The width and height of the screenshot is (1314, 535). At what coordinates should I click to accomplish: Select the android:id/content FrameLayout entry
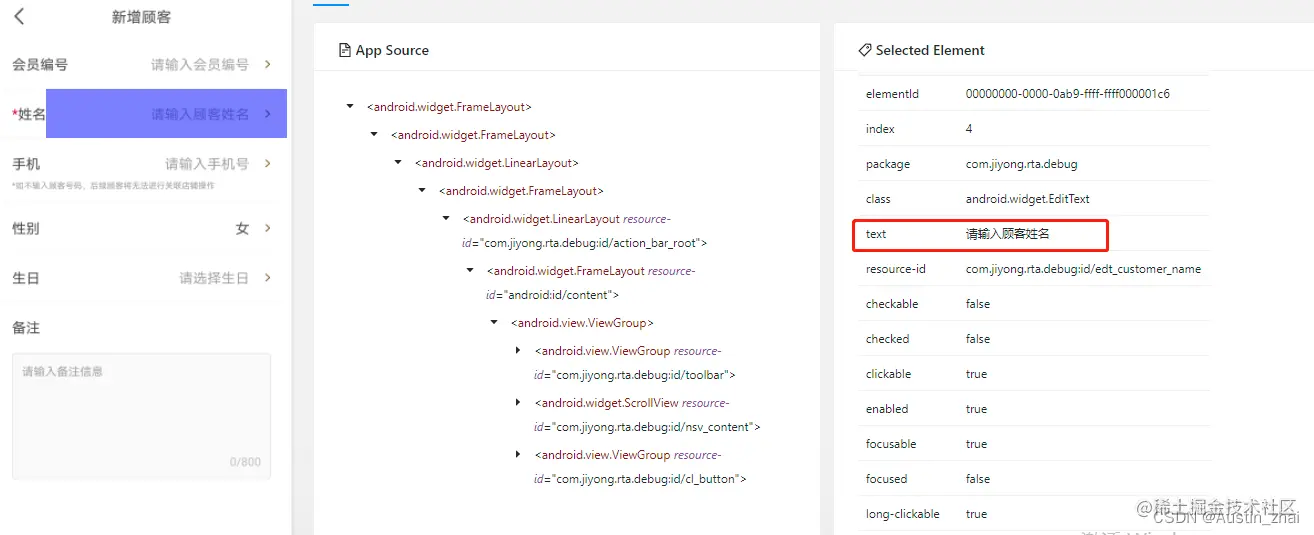591,283
